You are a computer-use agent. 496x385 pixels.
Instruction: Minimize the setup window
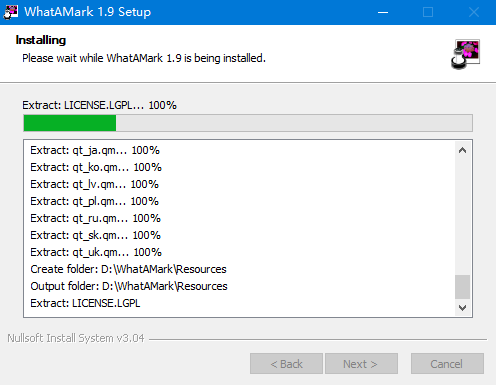(x=383, y=12)
